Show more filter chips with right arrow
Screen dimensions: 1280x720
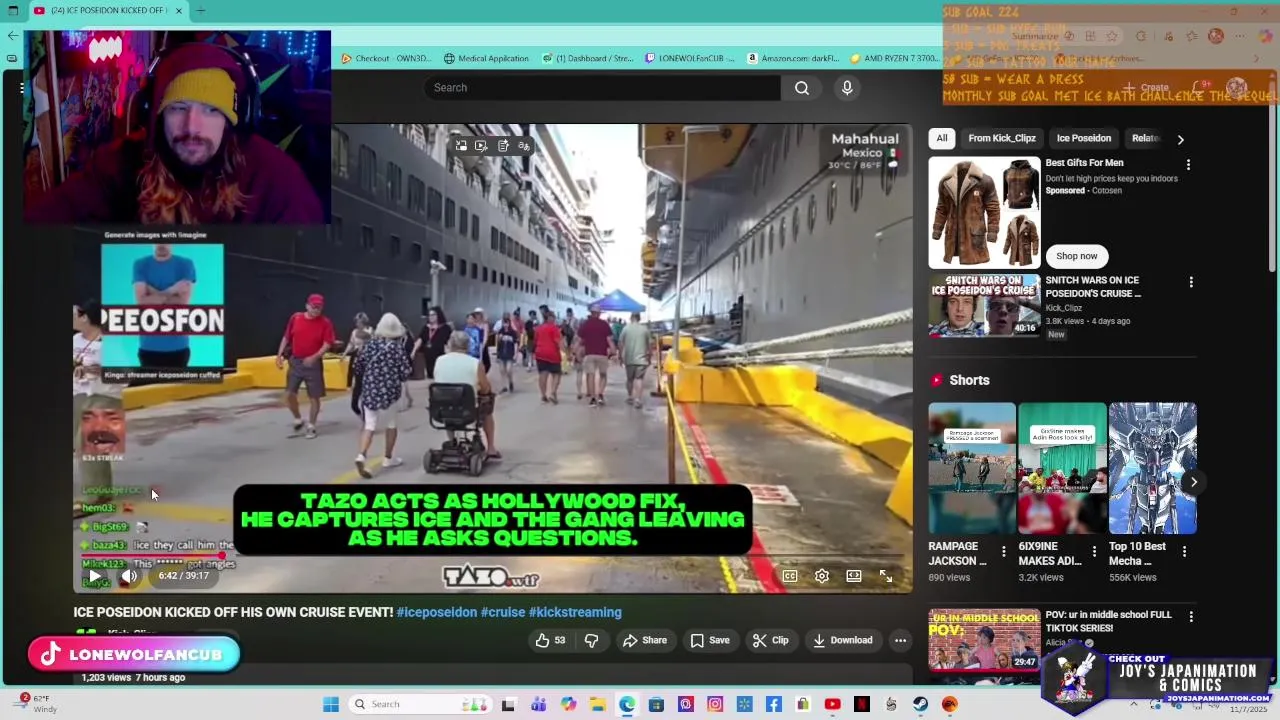click(x=1181, y=139)
